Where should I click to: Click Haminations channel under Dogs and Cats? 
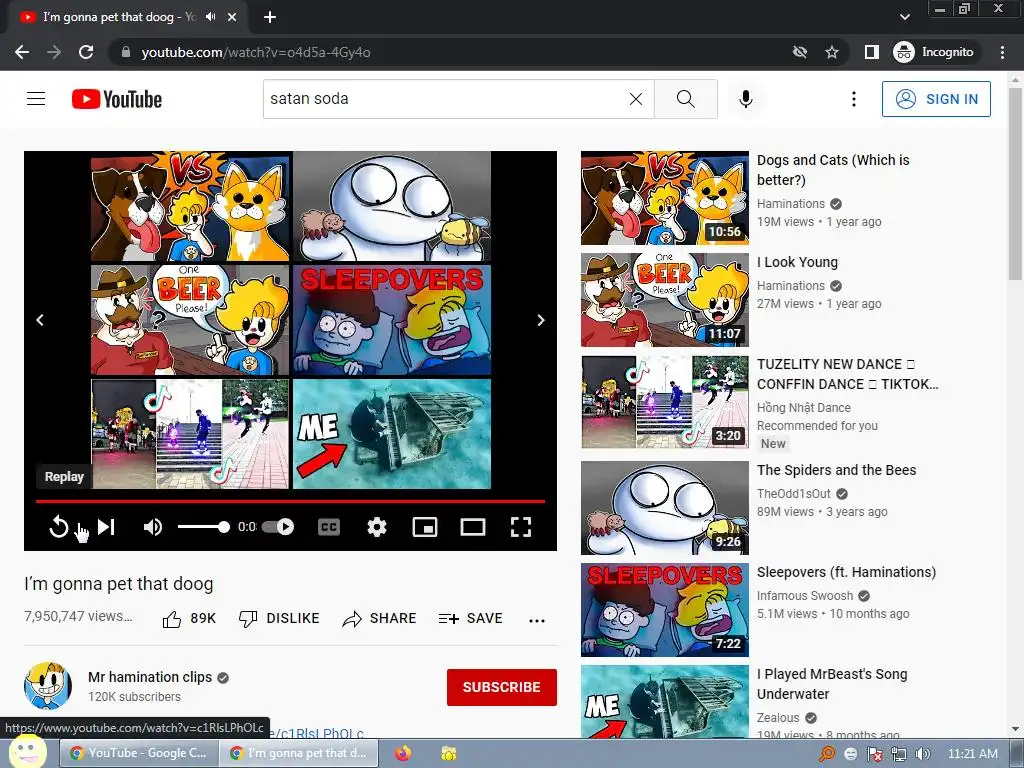[791, 204]
